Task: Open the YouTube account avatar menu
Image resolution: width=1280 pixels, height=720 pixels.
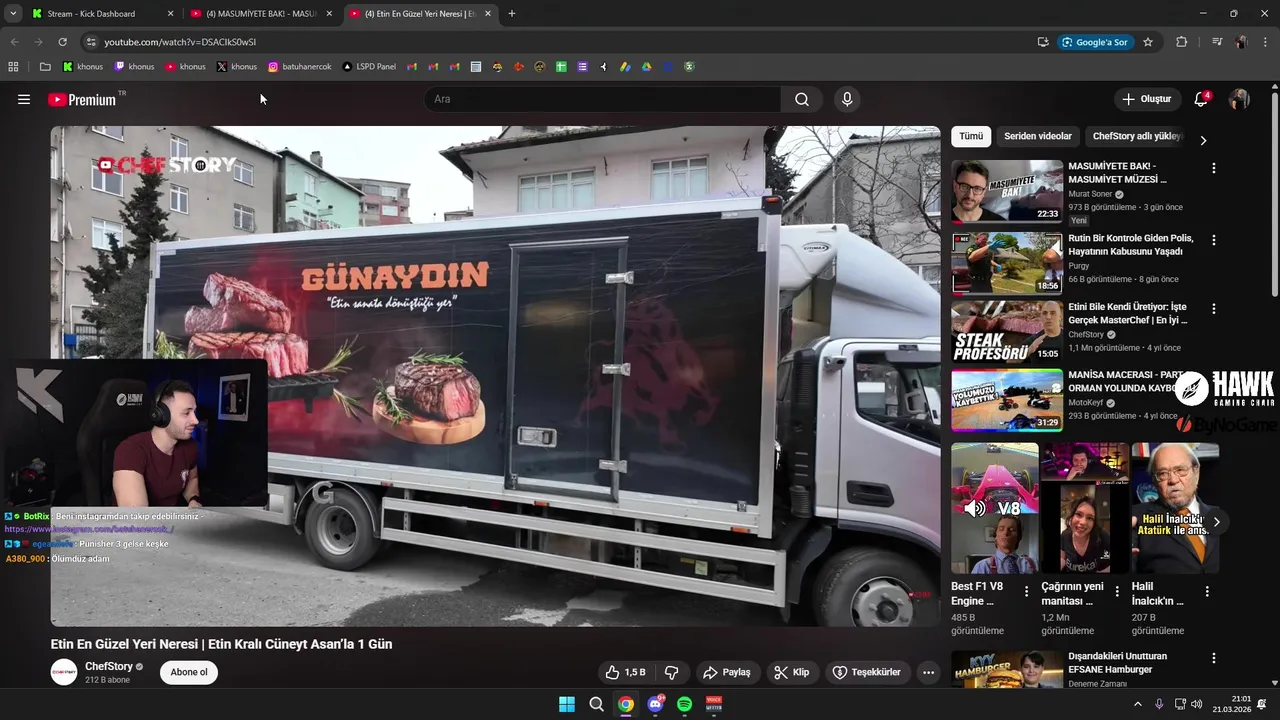Action: [x=1239, y=99]
